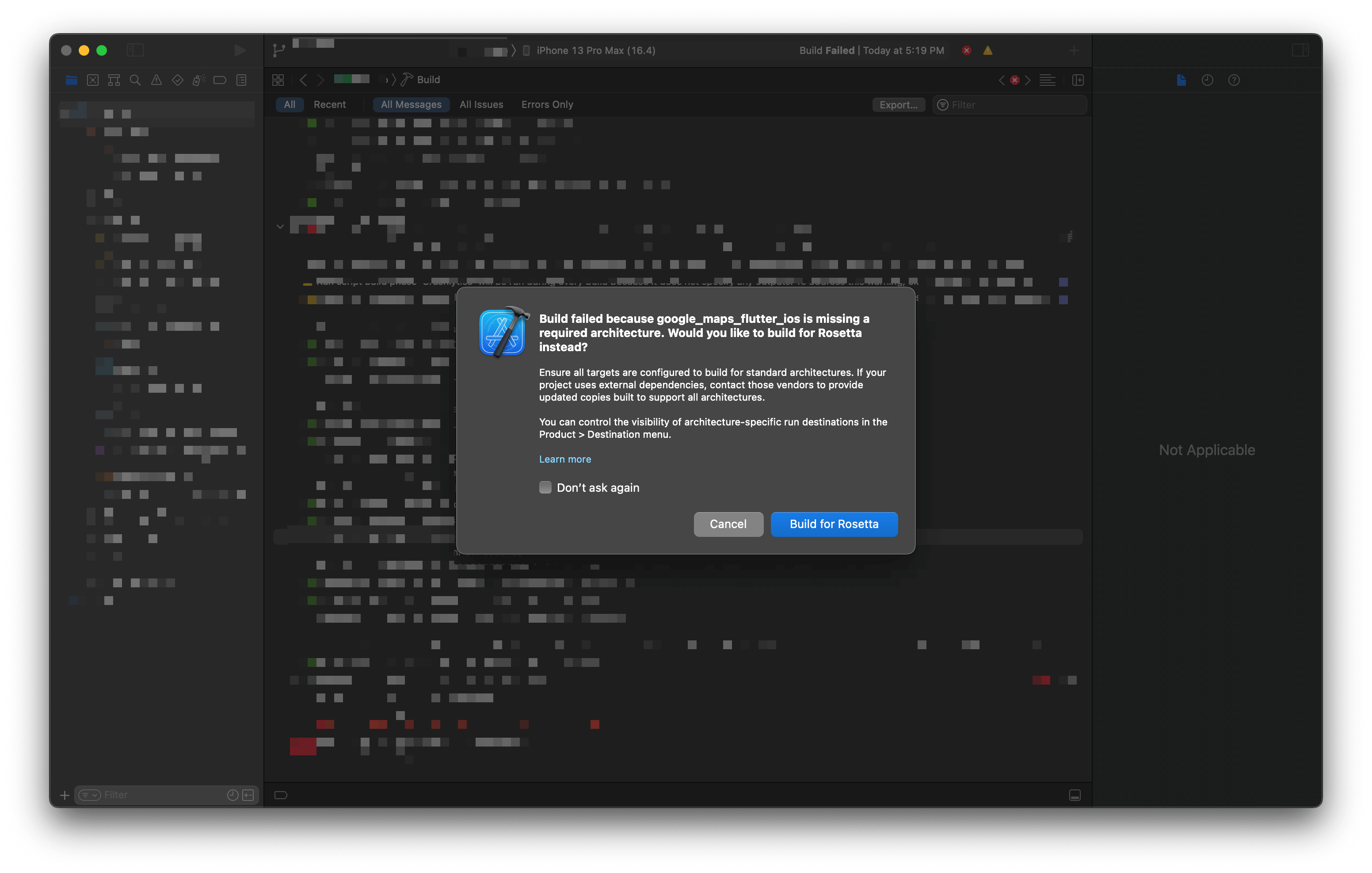The height and width of the screenshot is (873, 1372).
Task: Select the All Messages filter tab
Action: point(411,104)
